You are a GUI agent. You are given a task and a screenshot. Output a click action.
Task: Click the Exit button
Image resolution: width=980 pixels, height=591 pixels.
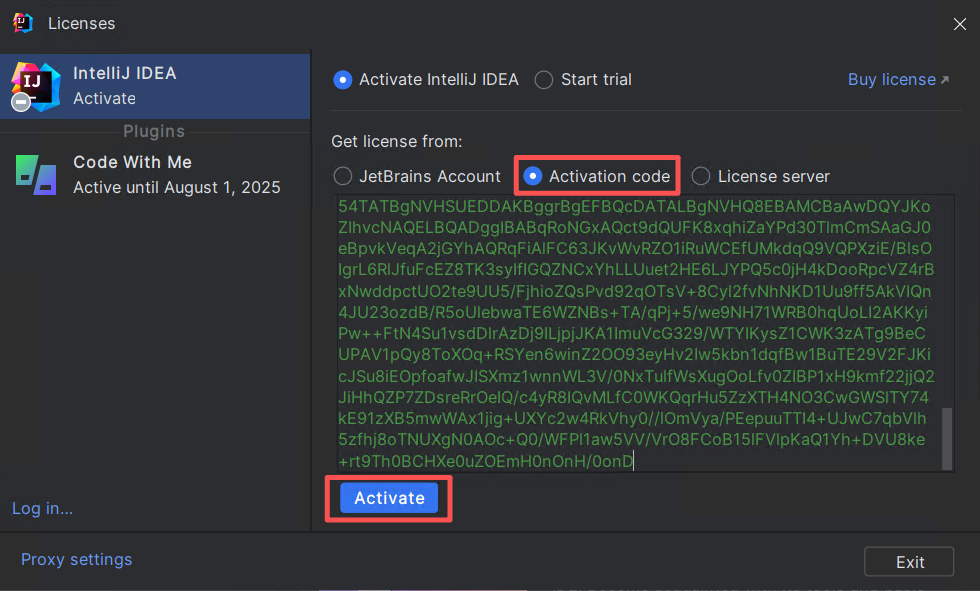point(909,562)
